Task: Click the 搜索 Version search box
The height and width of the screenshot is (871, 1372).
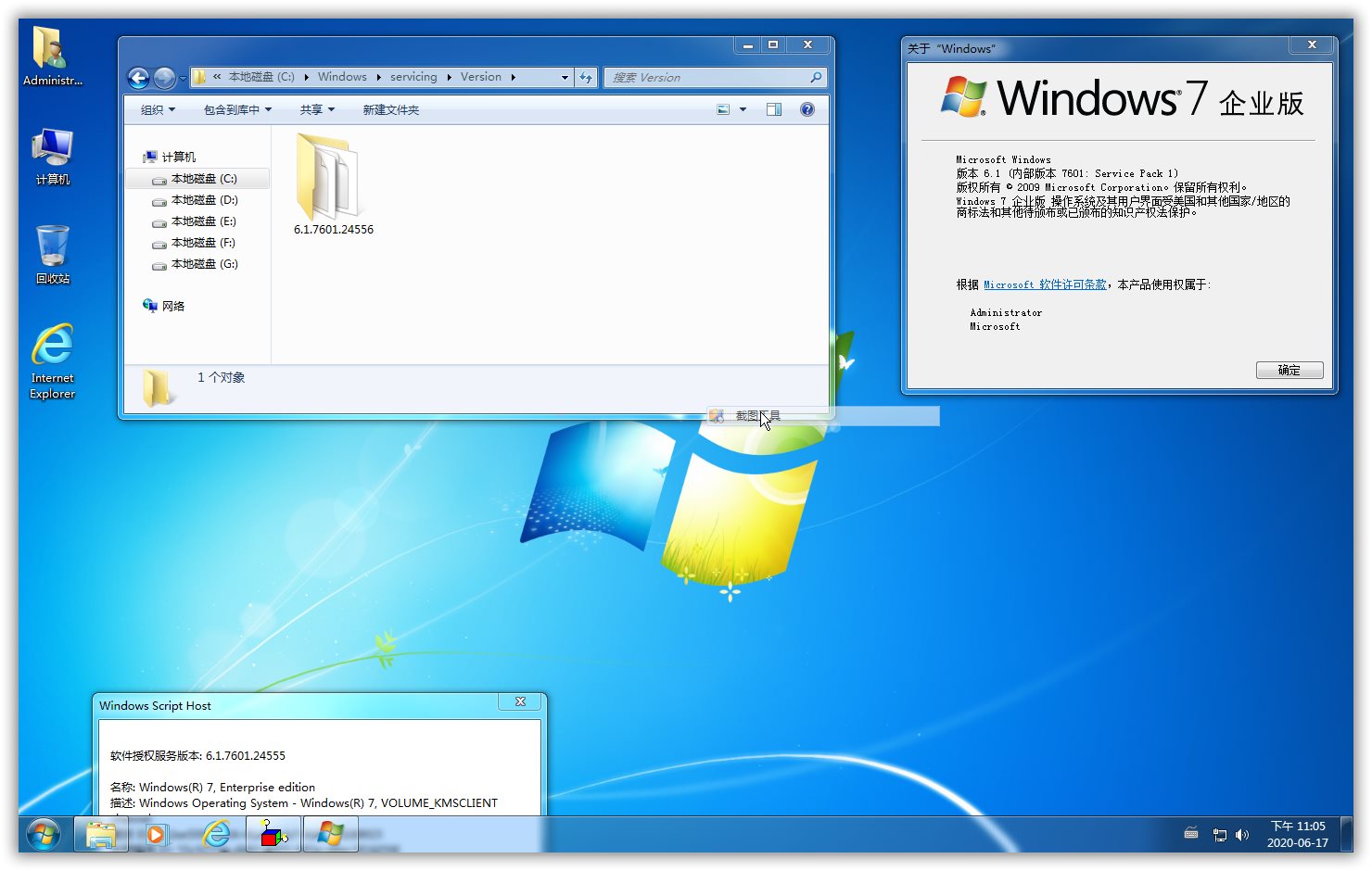Action: coord(709,78)
